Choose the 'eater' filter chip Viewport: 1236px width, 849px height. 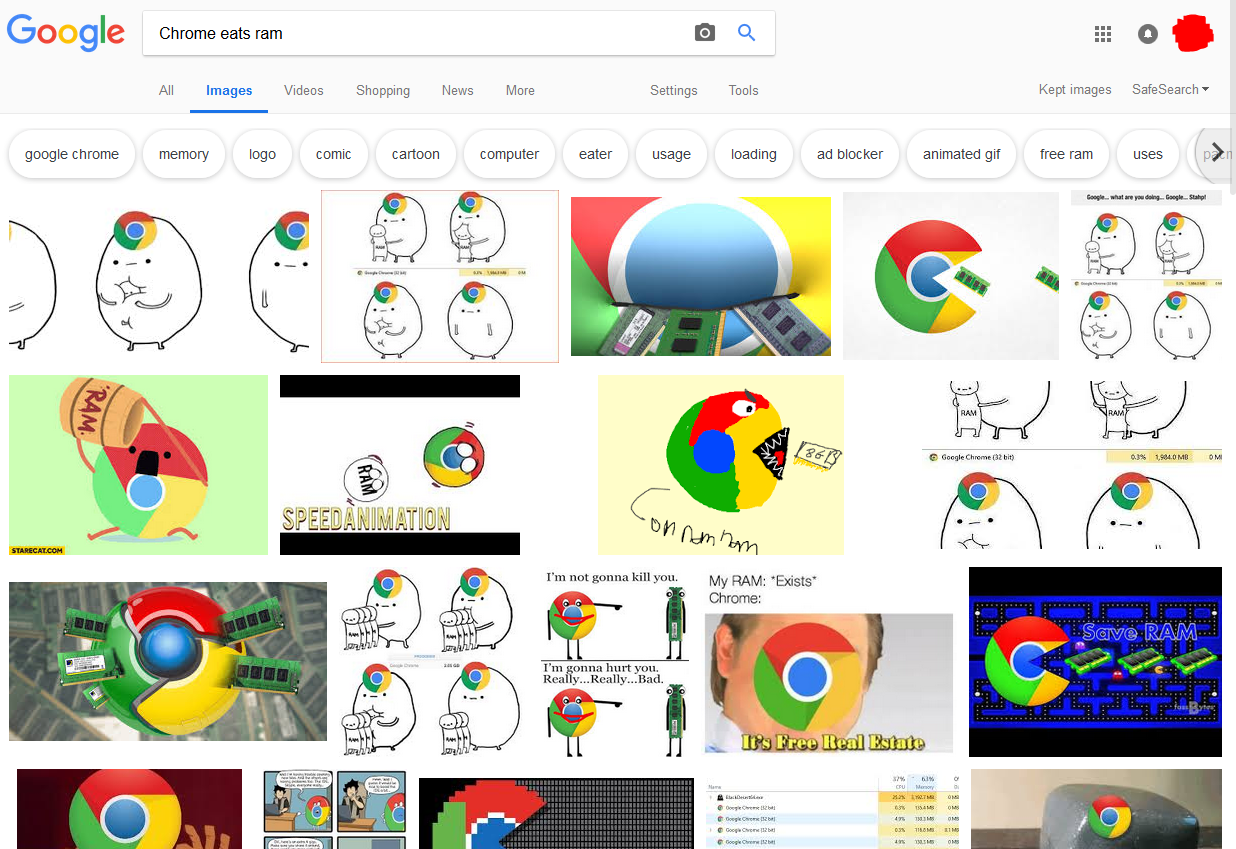pos(595,154)
